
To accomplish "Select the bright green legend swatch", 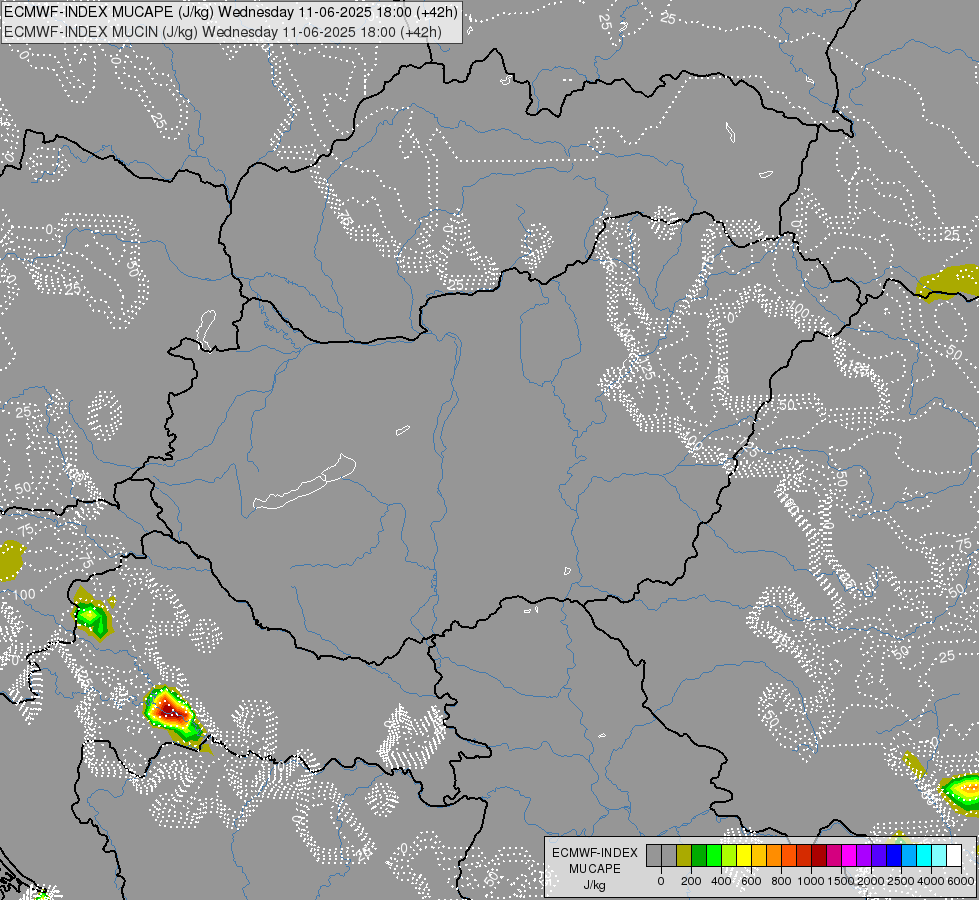I will 714,855.
